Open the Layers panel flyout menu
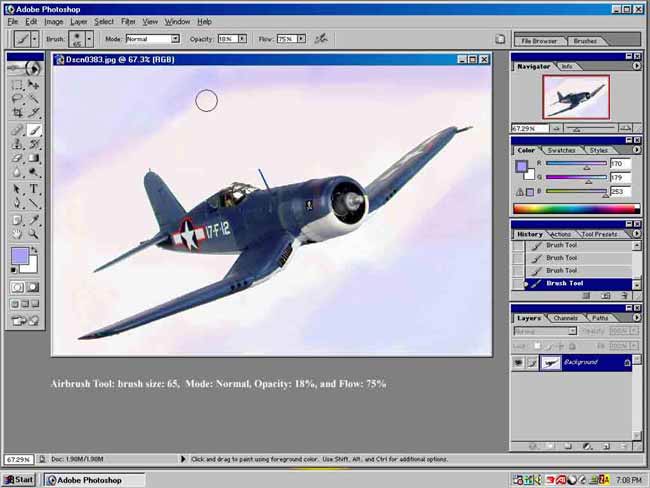650x488 pixels. tap(636, 318)
